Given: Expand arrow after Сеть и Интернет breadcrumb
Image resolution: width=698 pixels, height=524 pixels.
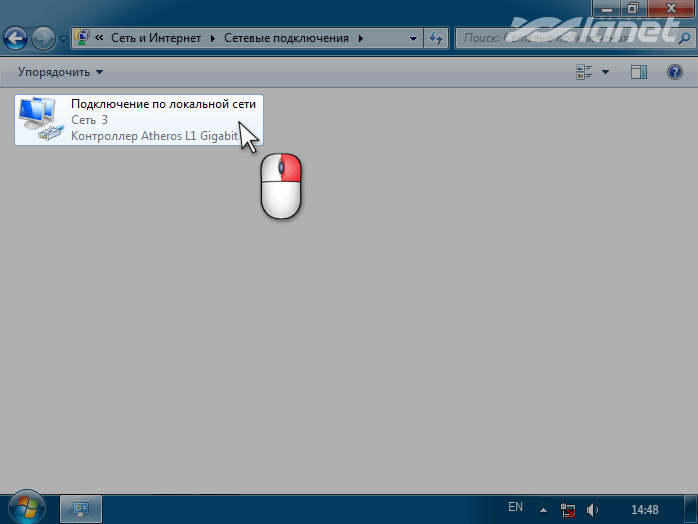Looking at the screenshot, I should pos(212,38).
